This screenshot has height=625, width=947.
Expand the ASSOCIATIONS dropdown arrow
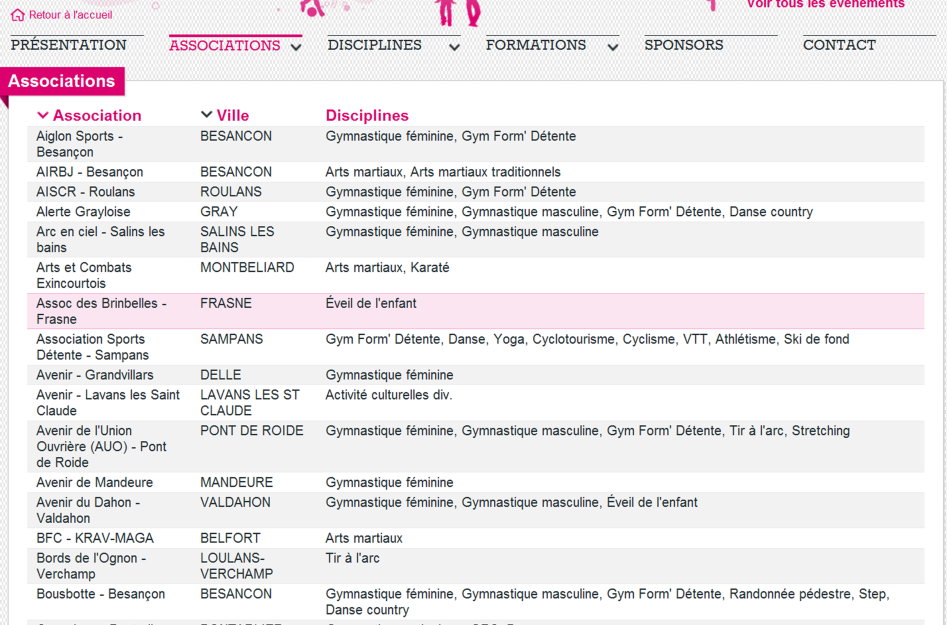[x=296, y=47]
